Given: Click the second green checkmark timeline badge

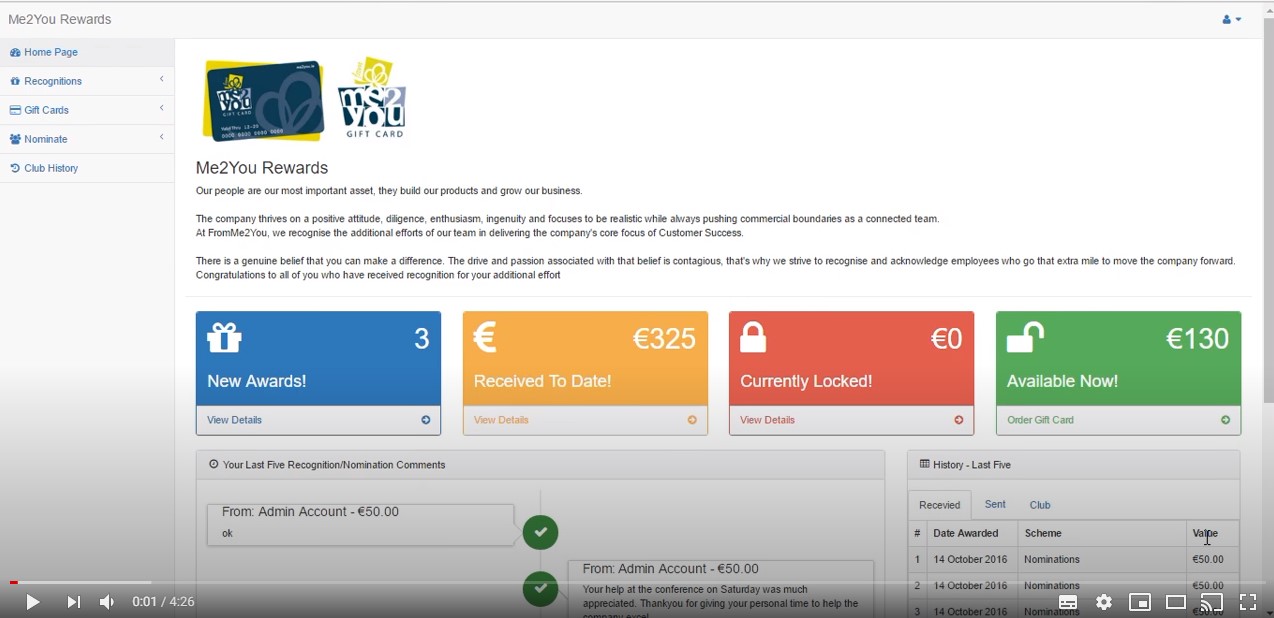Looking at the screenshot, I should pos(540,588).
